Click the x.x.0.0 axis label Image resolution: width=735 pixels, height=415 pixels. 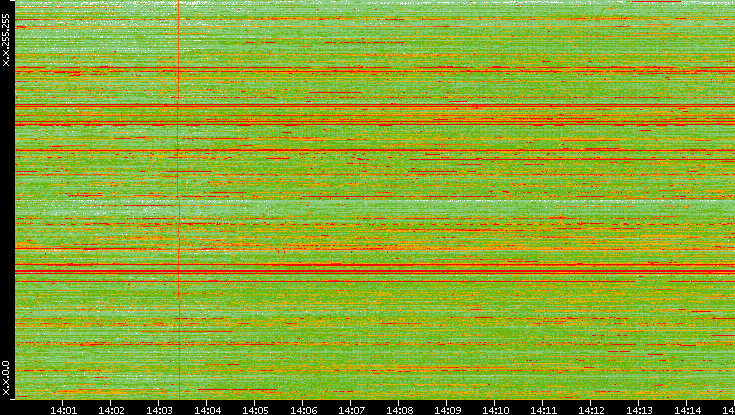point(6,378)
